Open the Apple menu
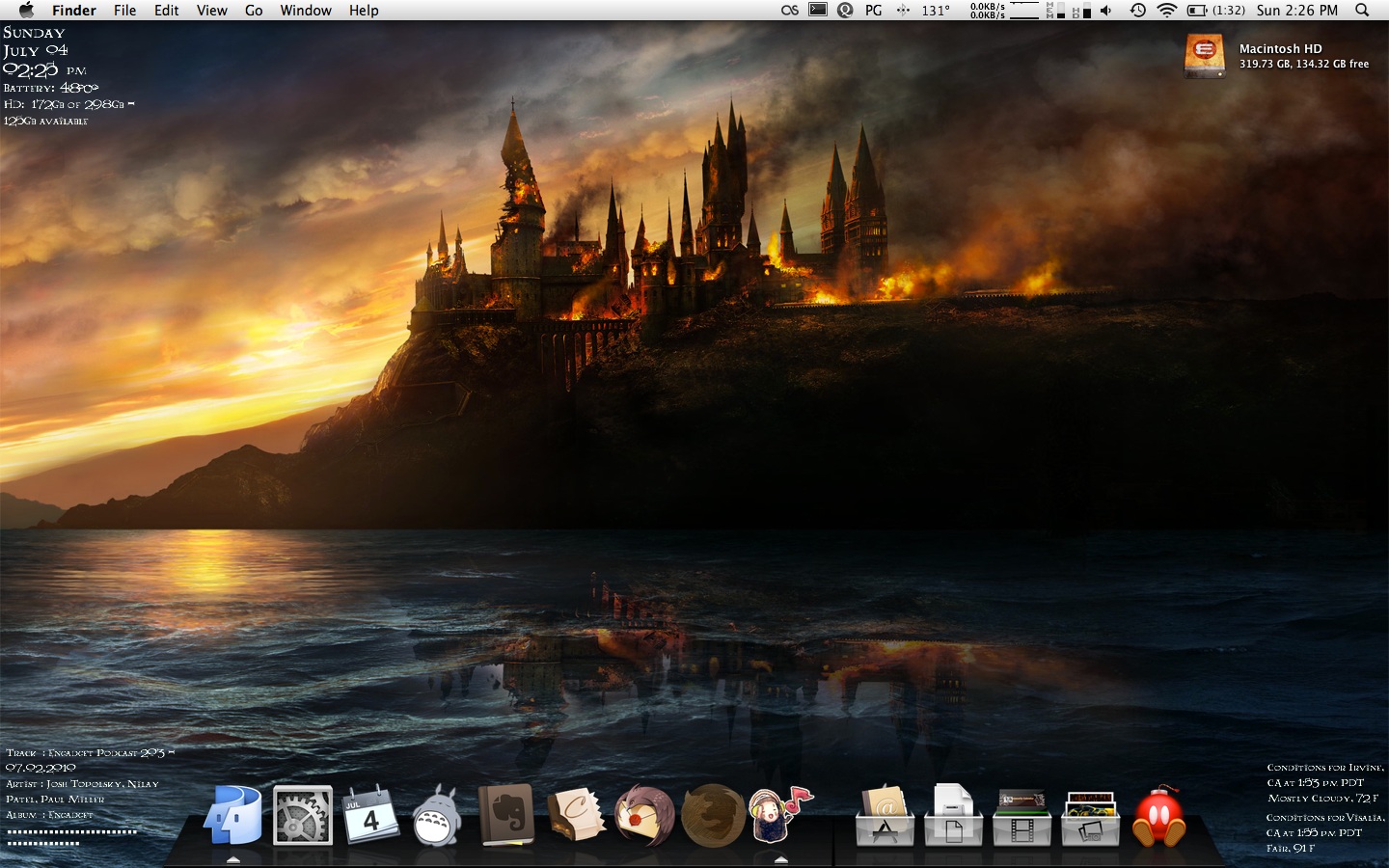 26,11
